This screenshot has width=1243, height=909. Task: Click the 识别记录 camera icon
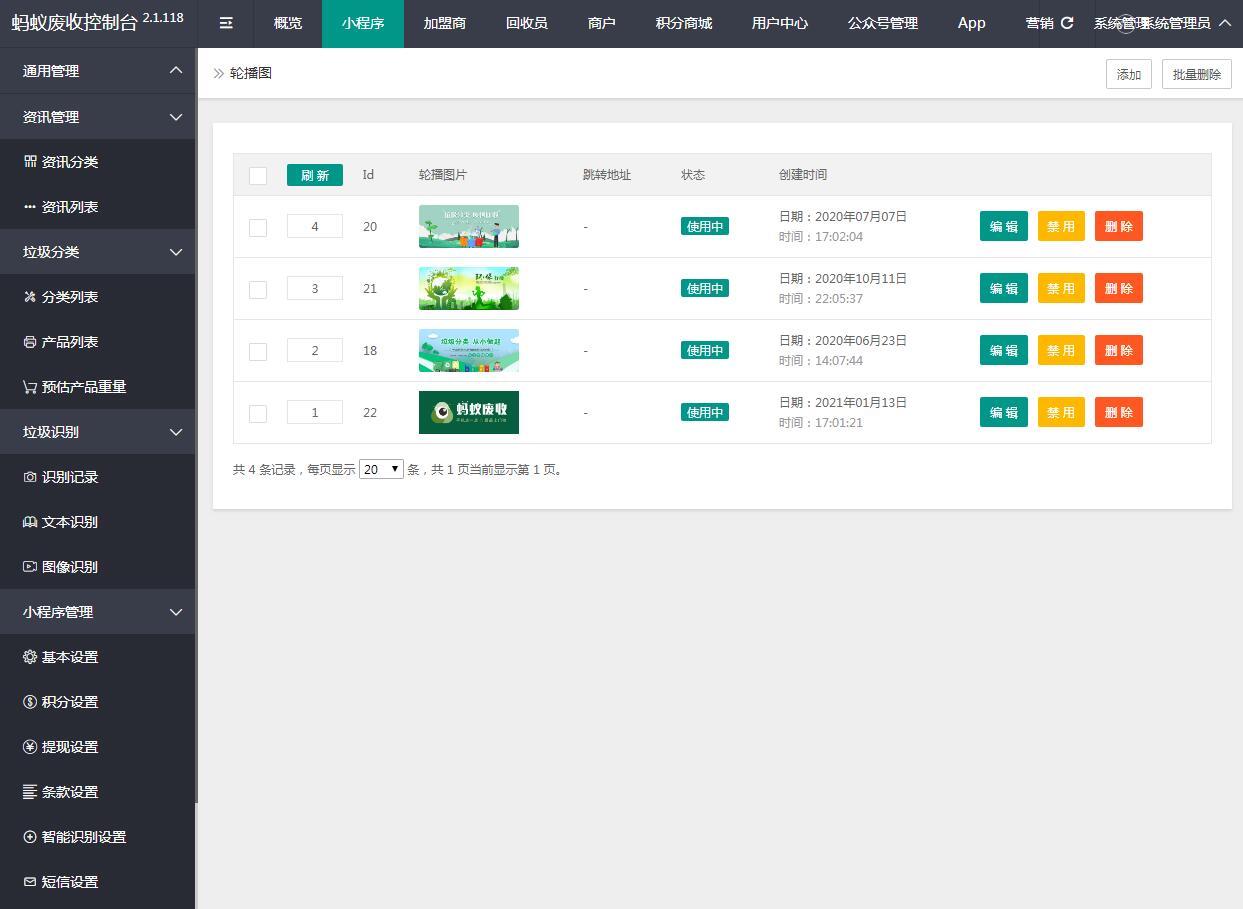pyautogui.click(x=30, y=476)
